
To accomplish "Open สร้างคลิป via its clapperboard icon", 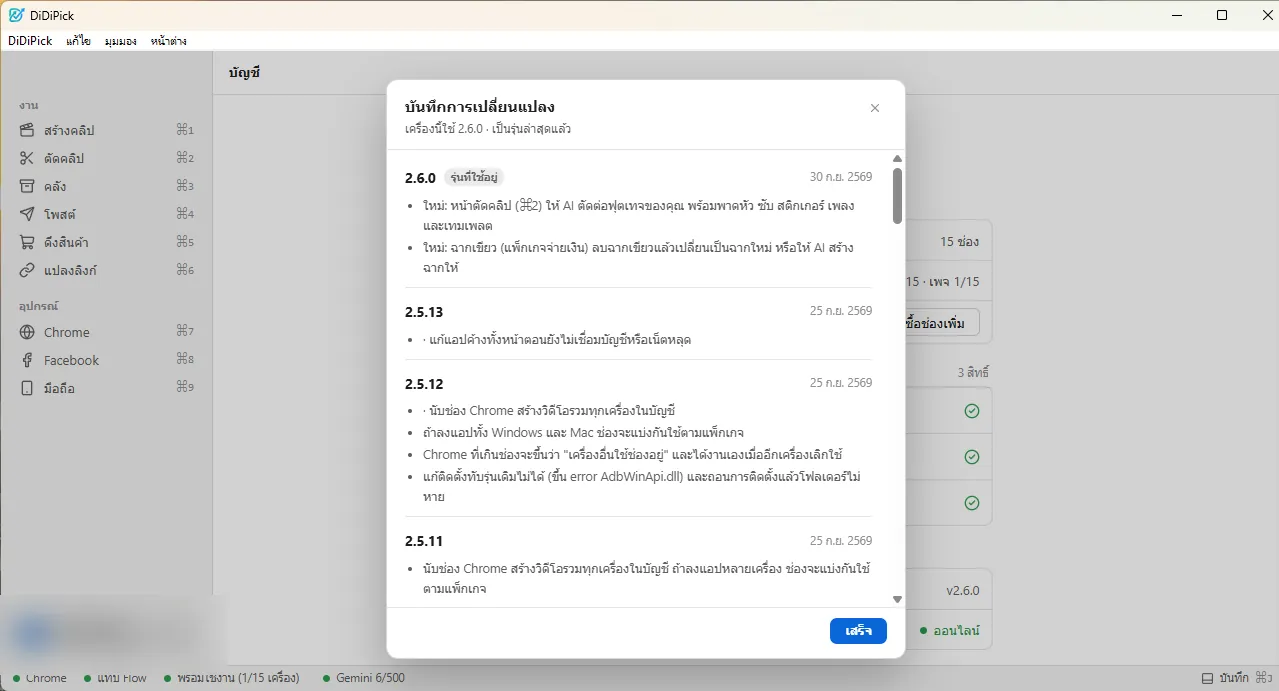I will pyautogui.click(x=27, y=130).
